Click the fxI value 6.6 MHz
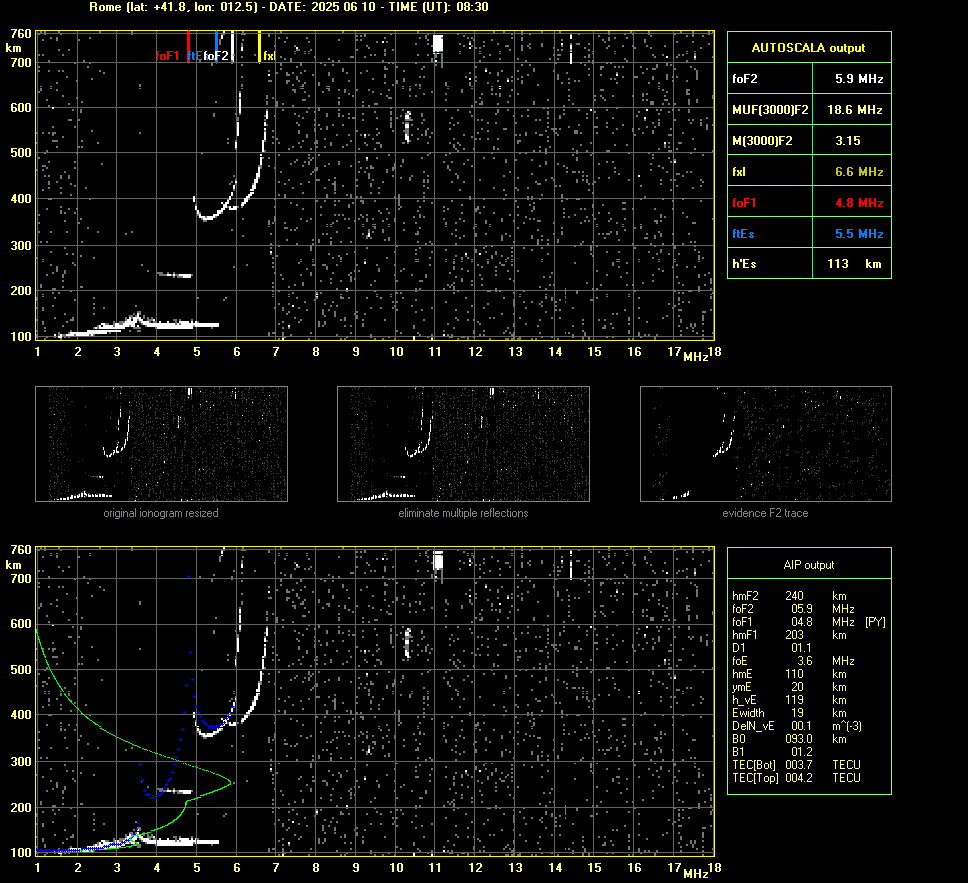Image resolution: width=968 pixels, height=883 pixels. (859, 172)
